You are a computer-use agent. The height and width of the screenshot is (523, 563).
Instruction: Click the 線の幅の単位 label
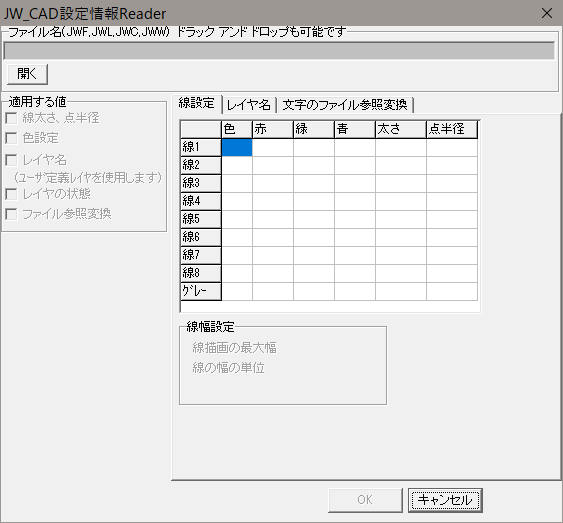pos(228,368)
